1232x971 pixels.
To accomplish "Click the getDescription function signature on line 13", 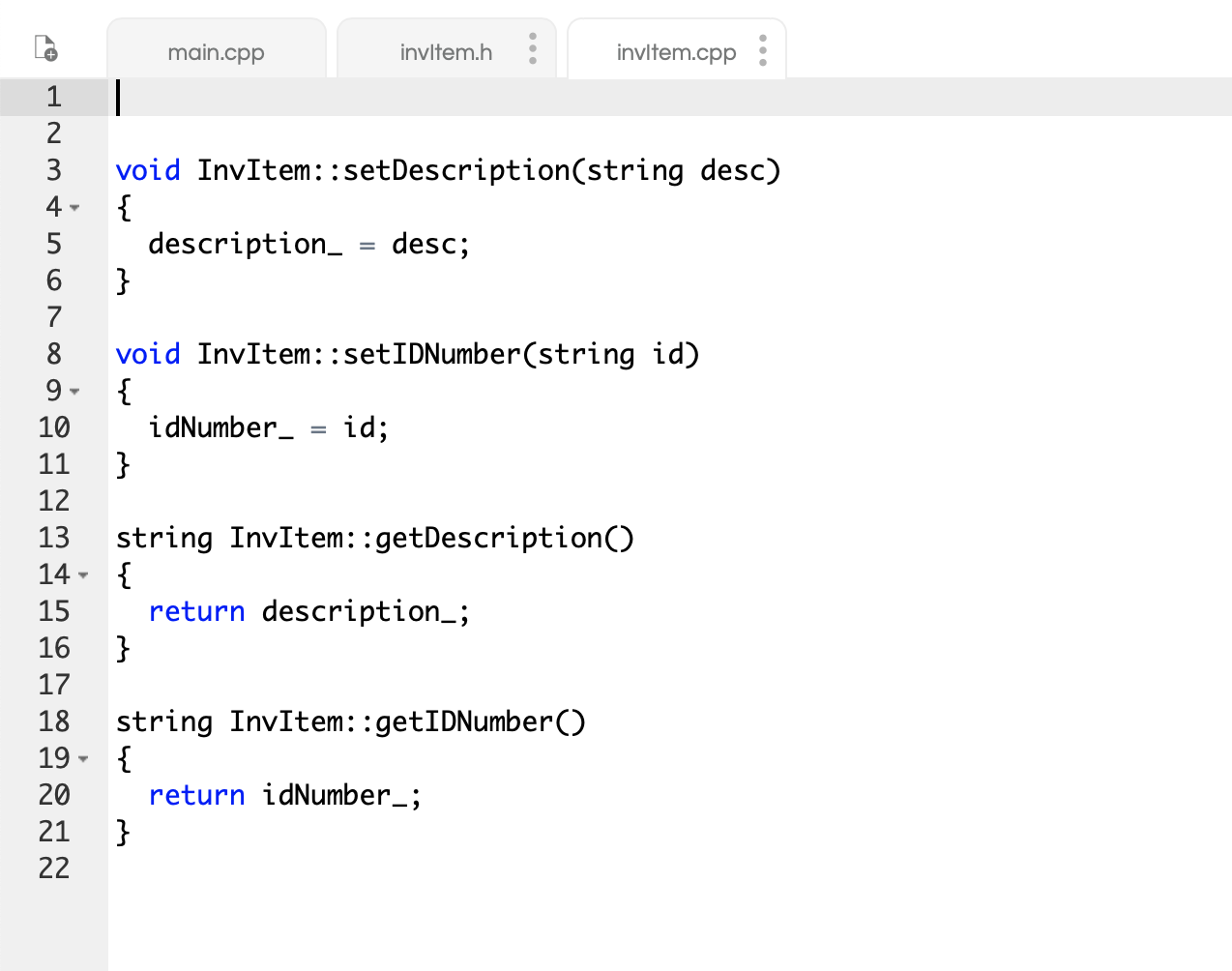I will pyautogui.click(x=375, y=538).
